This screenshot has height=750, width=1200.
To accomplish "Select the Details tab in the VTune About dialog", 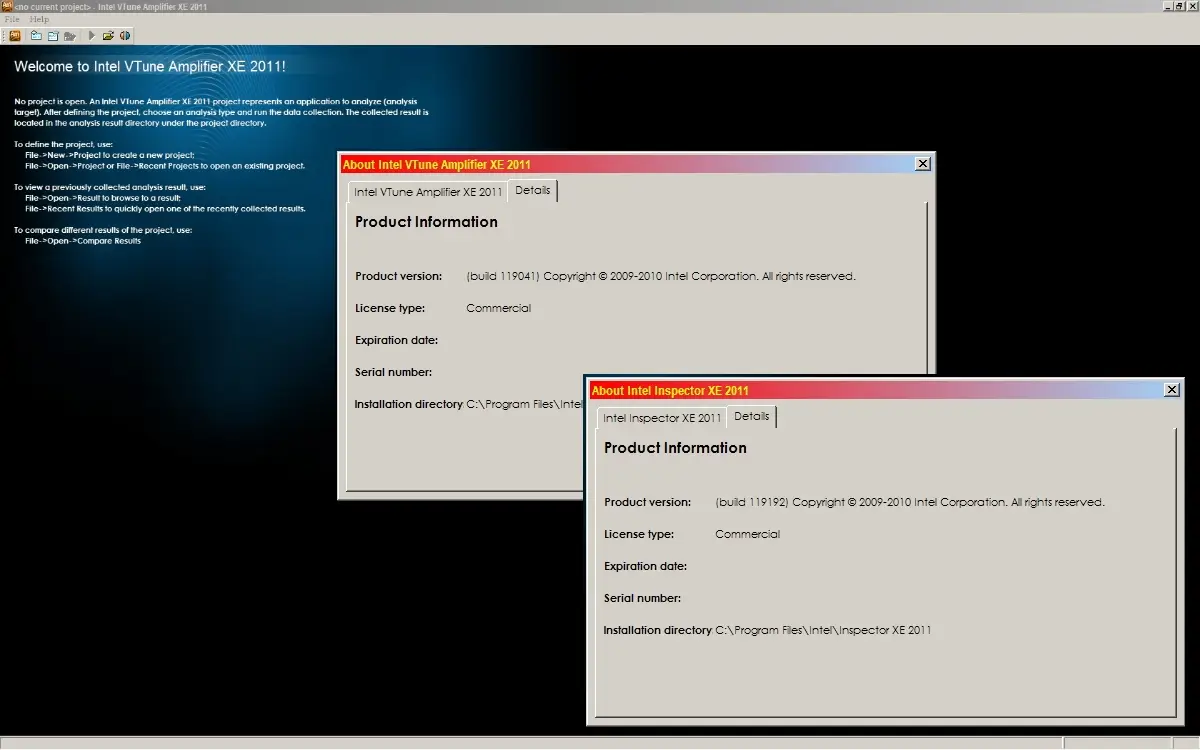I will [533, 190].
